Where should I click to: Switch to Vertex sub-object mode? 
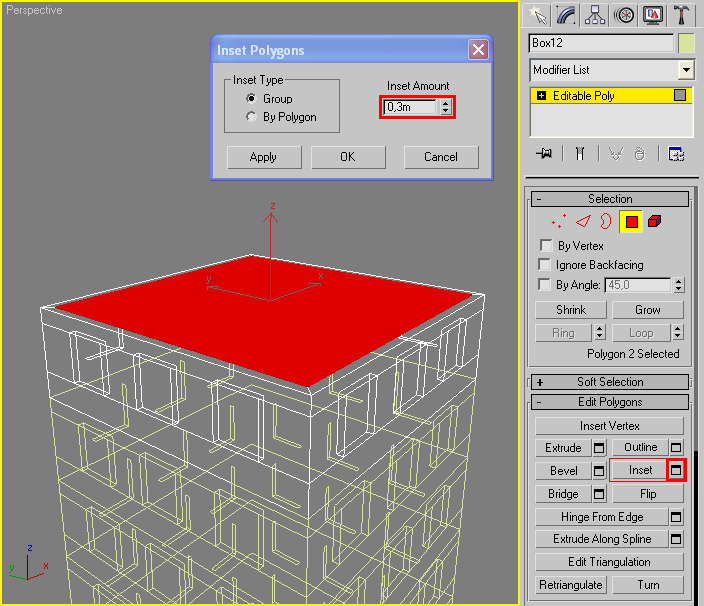pos(559,221)
